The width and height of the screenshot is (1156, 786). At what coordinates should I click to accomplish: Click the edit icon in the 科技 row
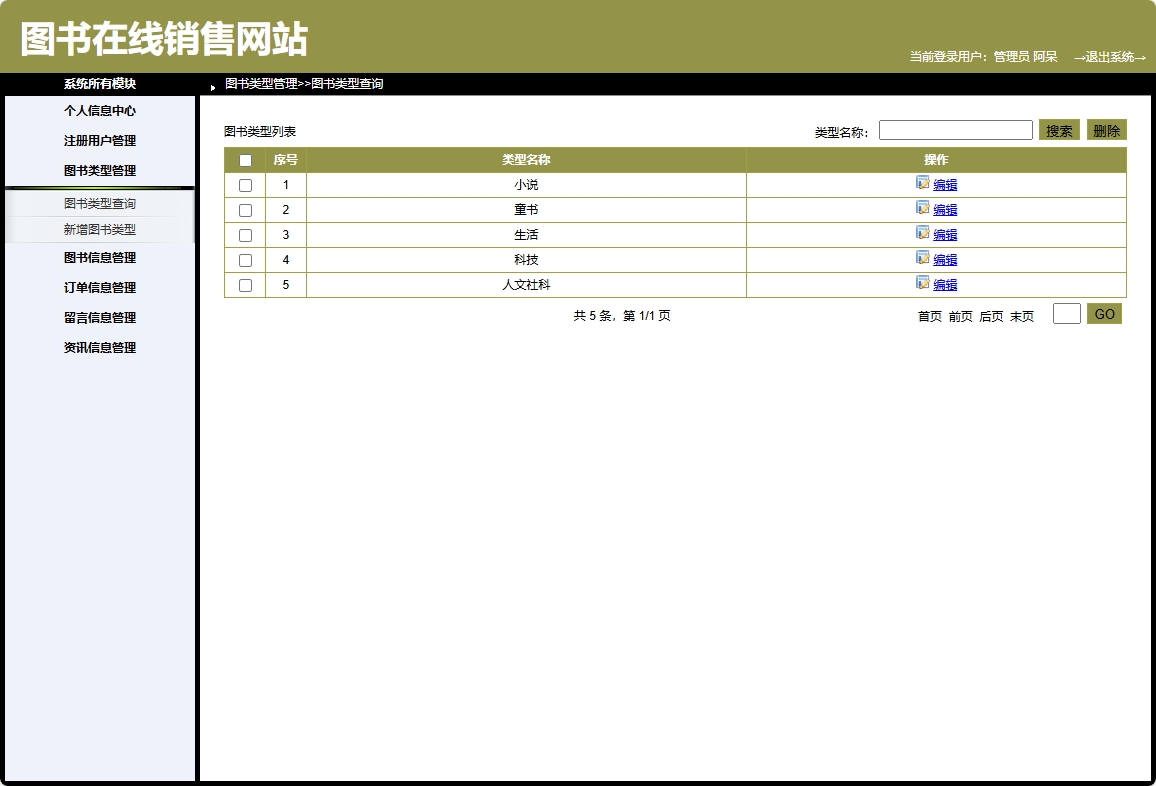[x=922, y=259]
